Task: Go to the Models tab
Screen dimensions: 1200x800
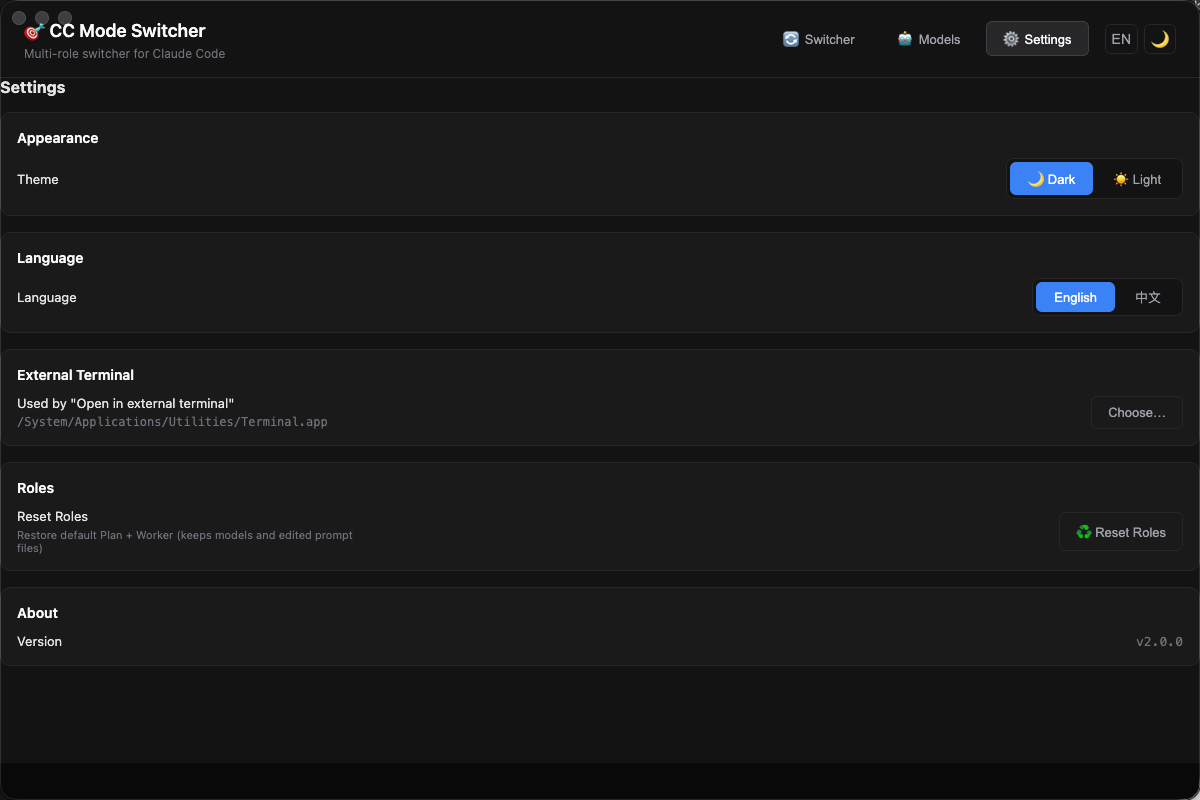Action: [x=929, y=39]
